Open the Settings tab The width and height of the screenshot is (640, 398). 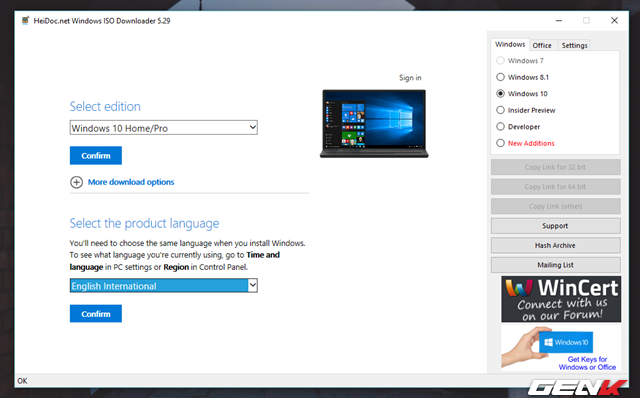tap(574, 45)
